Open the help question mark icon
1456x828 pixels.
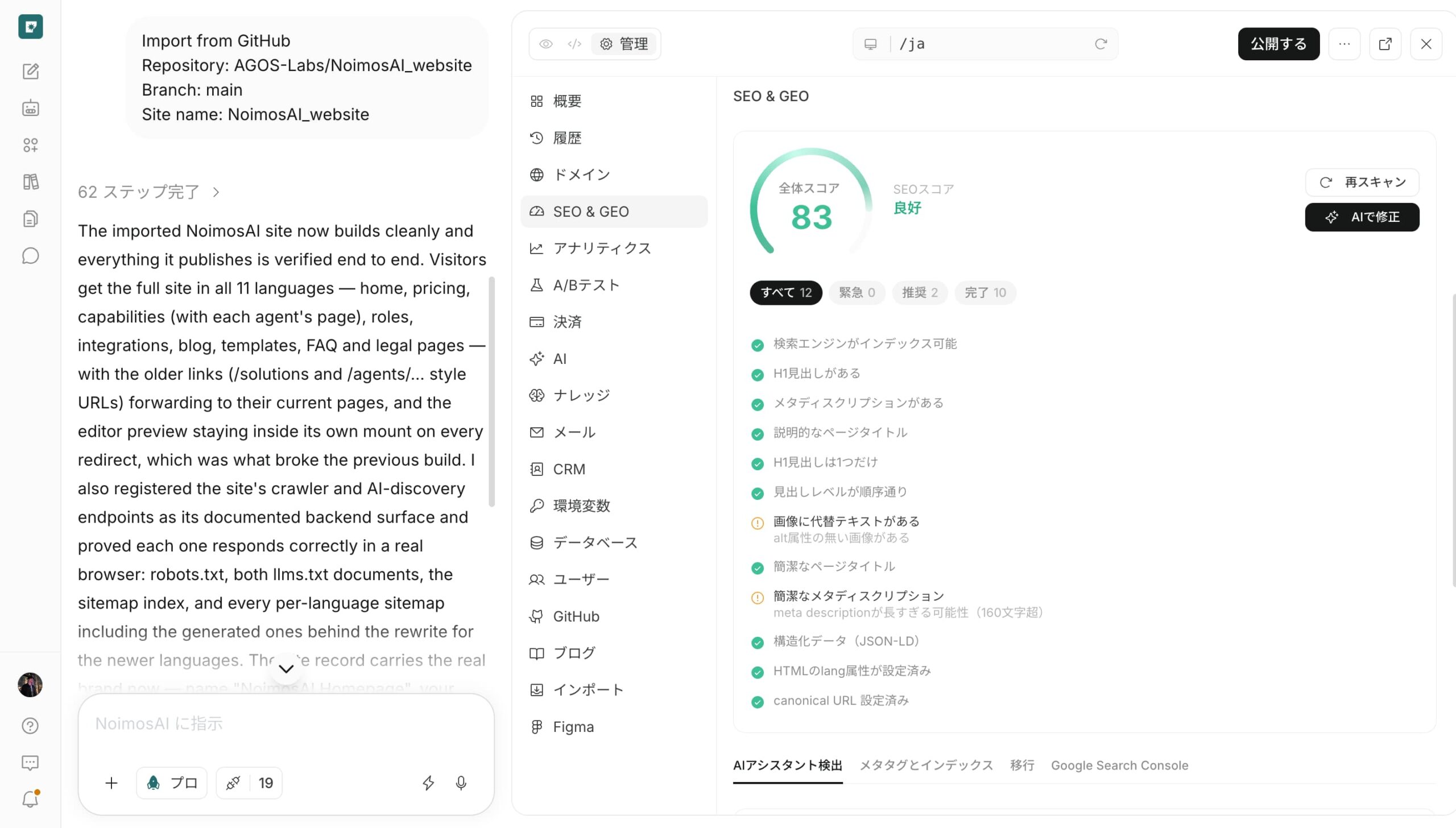coord(30,726)
